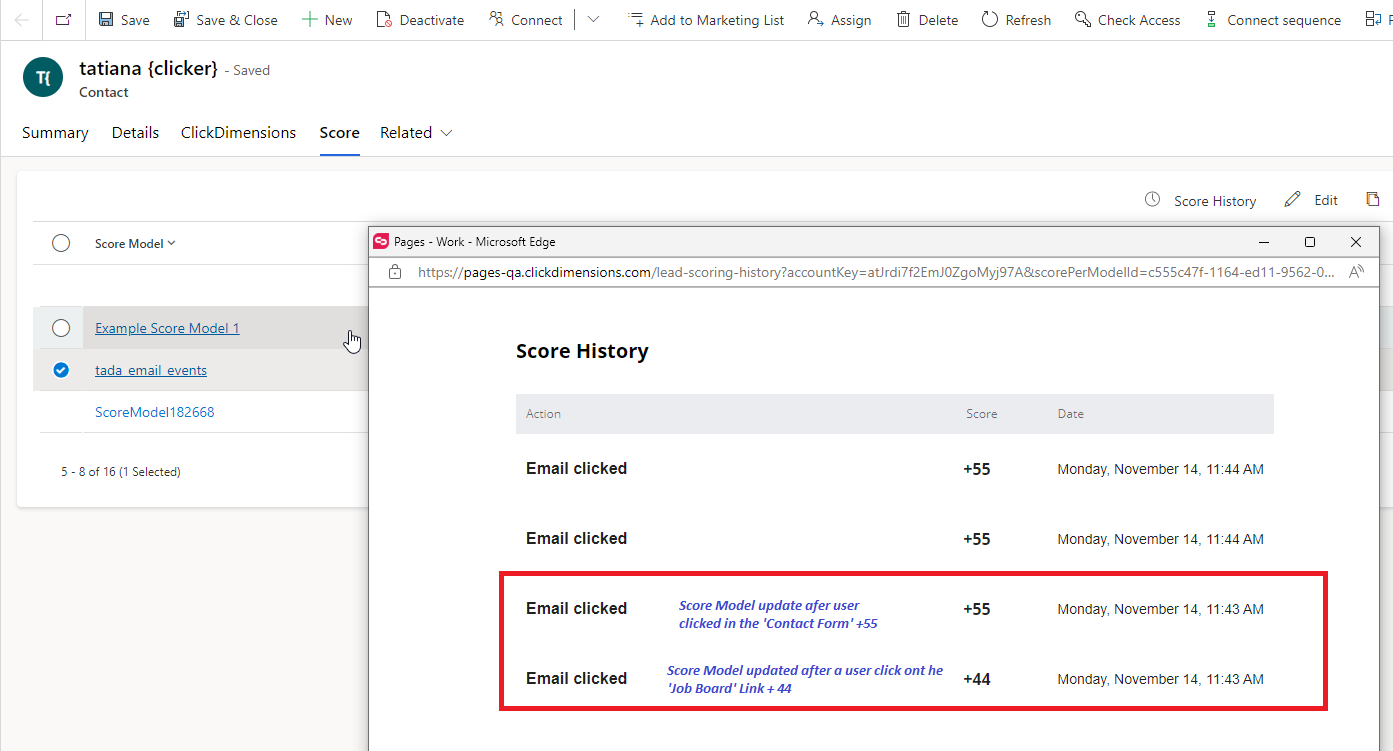This screenshot has height=751, width=1393.
Task: Open the tada_email_events link
Action: [151, 370]
